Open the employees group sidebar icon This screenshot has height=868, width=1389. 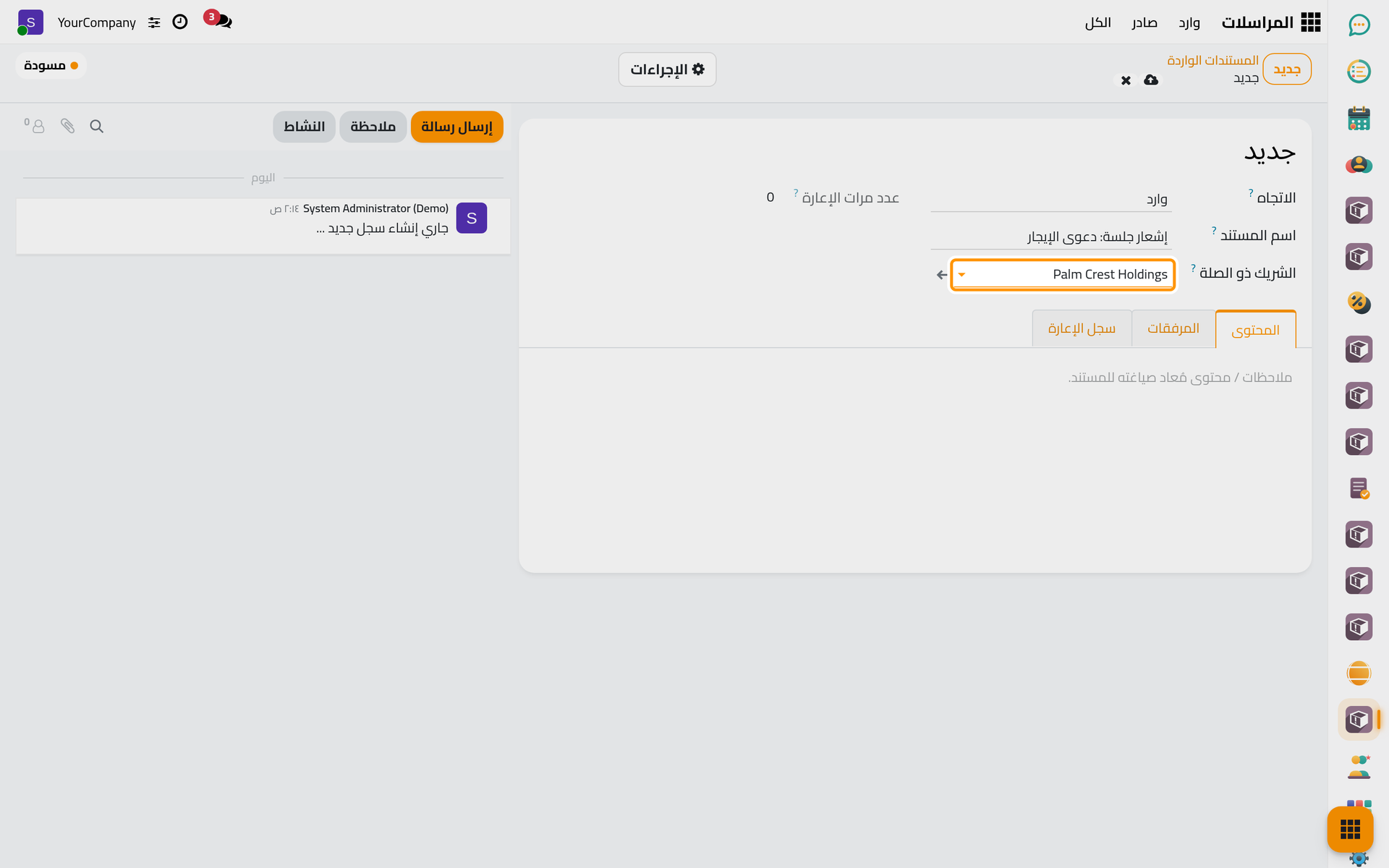click(1359, 766)
